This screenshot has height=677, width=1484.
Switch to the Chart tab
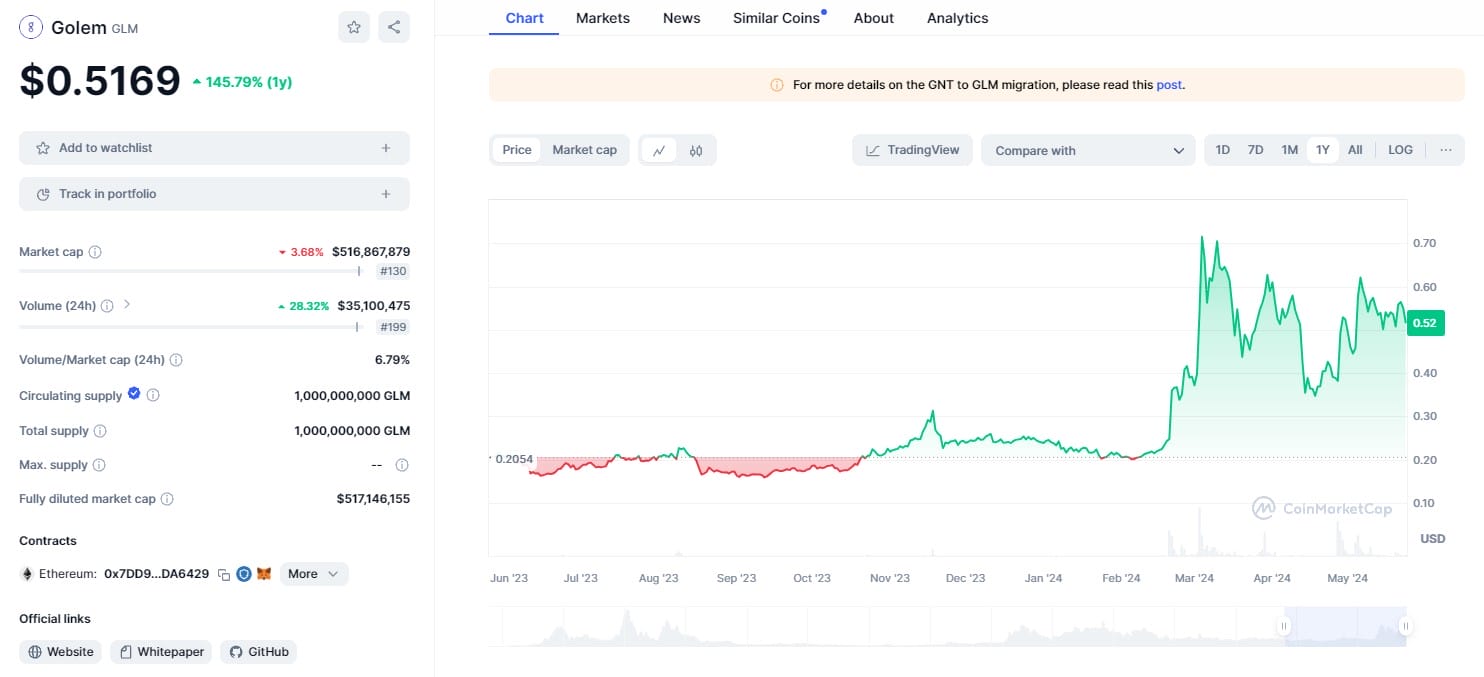point(524,18)
